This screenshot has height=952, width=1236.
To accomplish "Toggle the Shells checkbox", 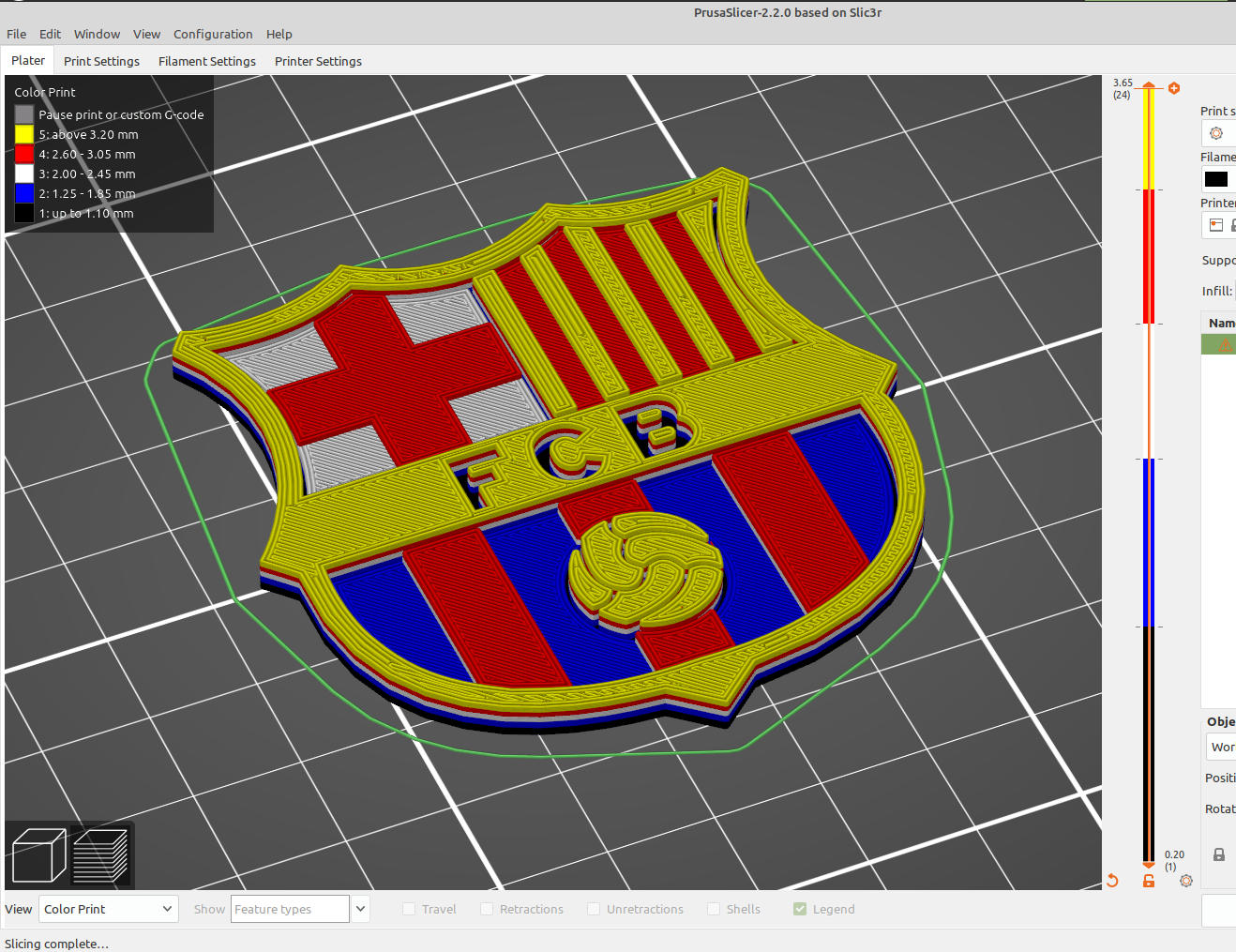I will point(714,909).
